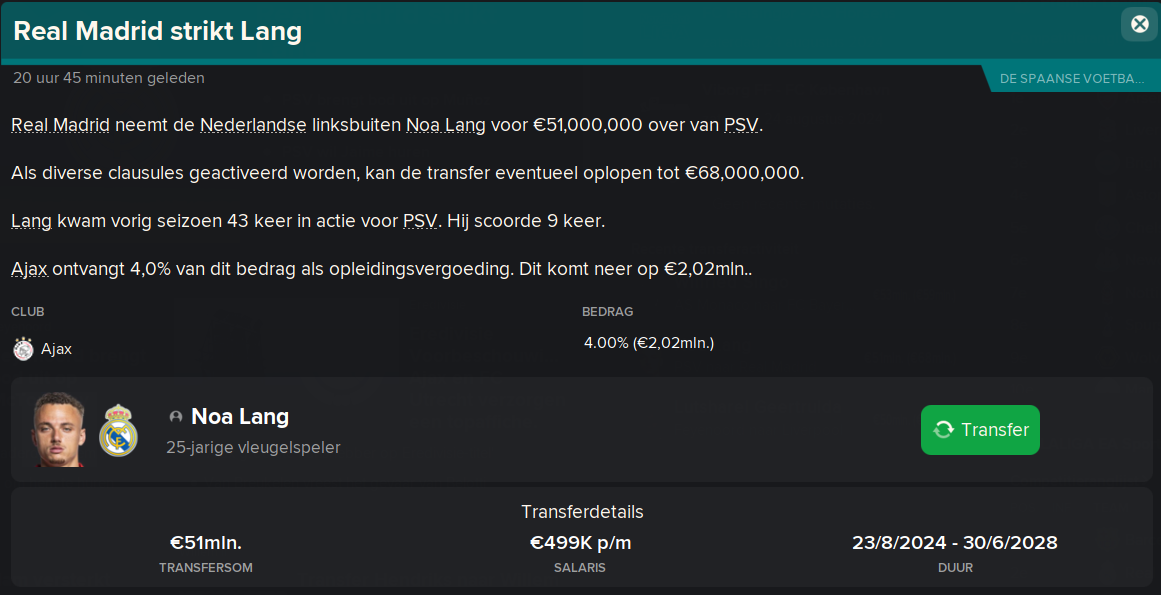Open the Nederlandse nationality link
1161x595 pixels.
(x=253, y=125)
